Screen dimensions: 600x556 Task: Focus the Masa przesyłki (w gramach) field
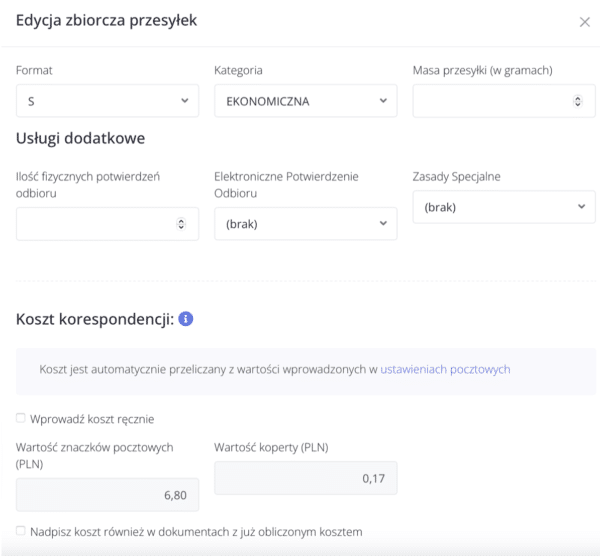490,101
